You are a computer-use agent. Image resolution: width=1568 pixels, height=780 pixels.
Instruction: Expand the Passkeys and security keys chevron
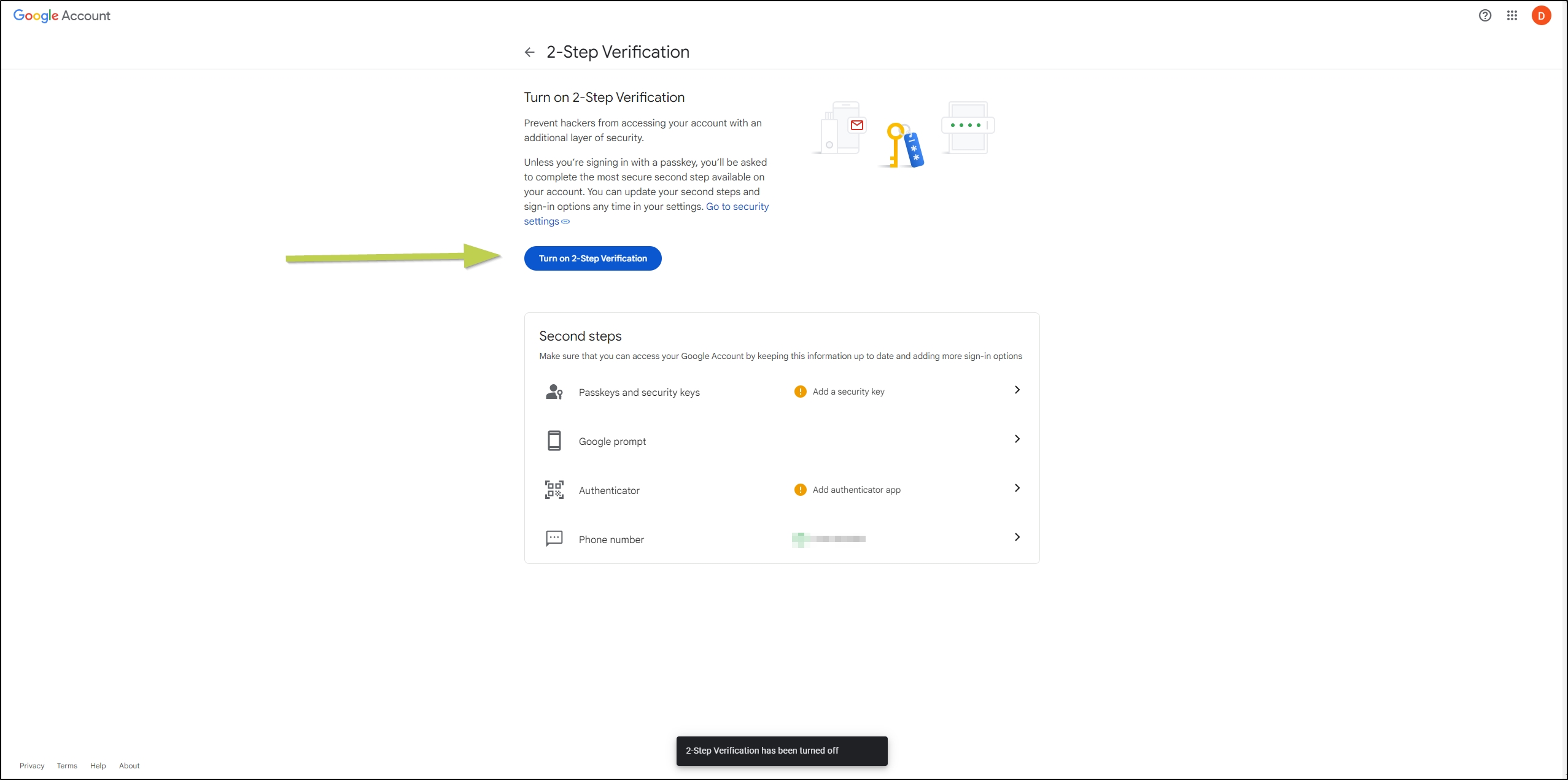point(1017,390)
